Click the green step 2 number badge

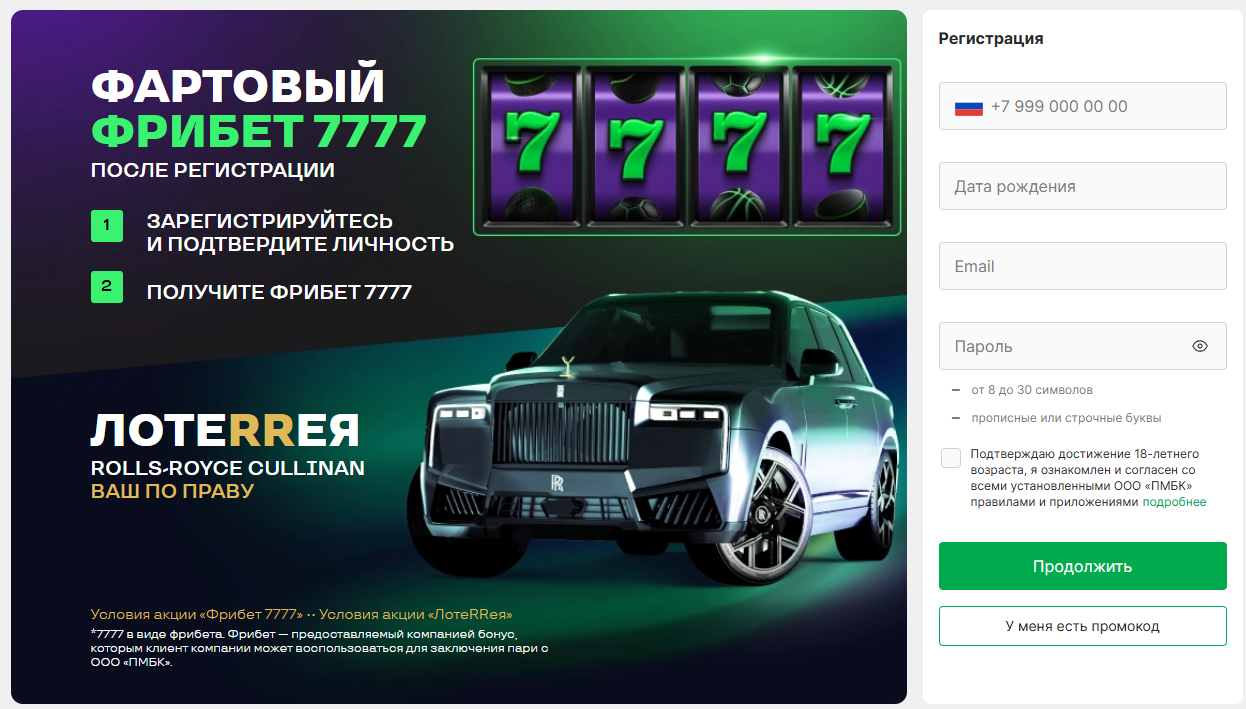click(107, 287)
